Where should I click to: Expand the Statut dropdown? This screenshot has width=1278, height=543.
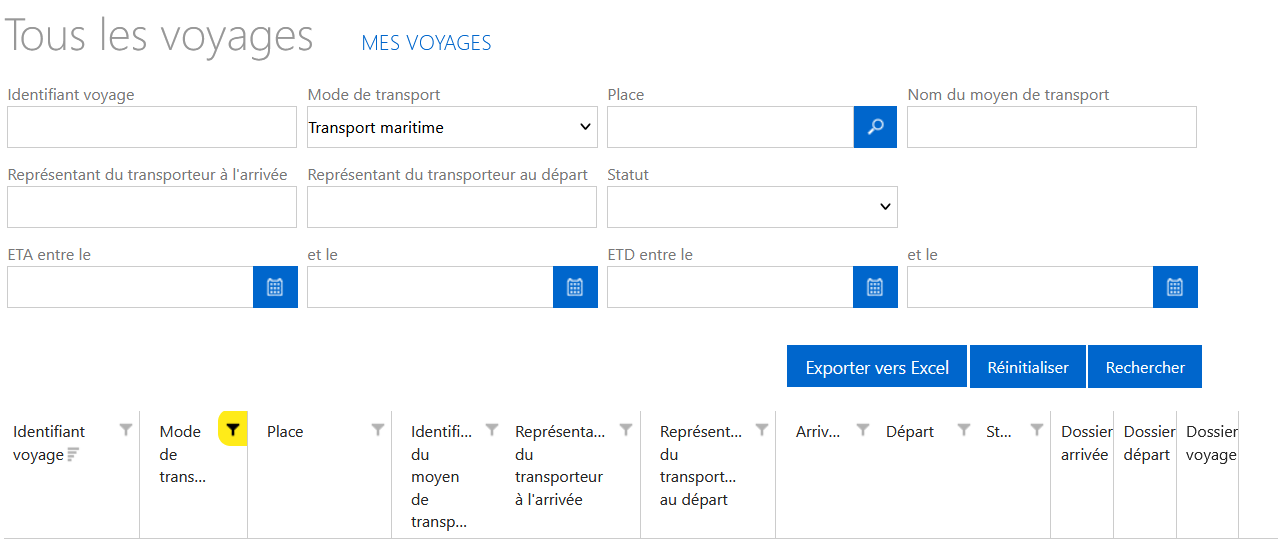tap(752, 207)
